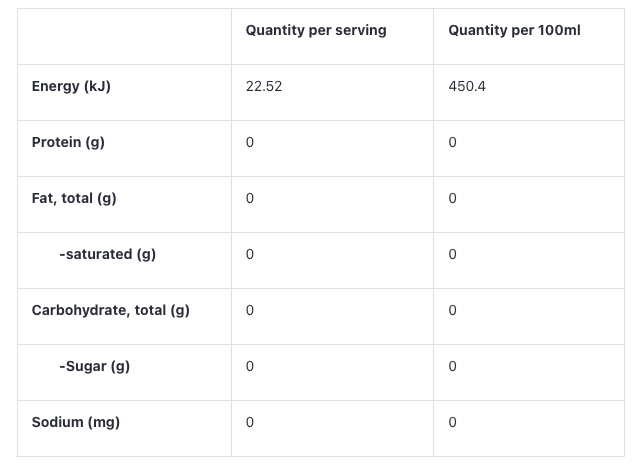This screenshot has height=468, width=640.
Task: Click Protein's per 100ml value cell
Action: coord(453,143)
